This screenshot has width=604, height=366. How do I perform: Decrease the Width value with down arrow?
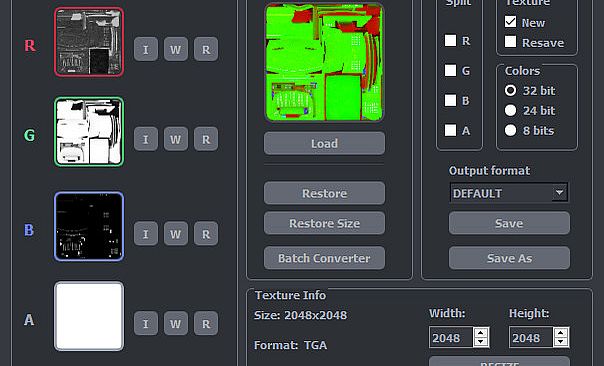coord(481,342)
